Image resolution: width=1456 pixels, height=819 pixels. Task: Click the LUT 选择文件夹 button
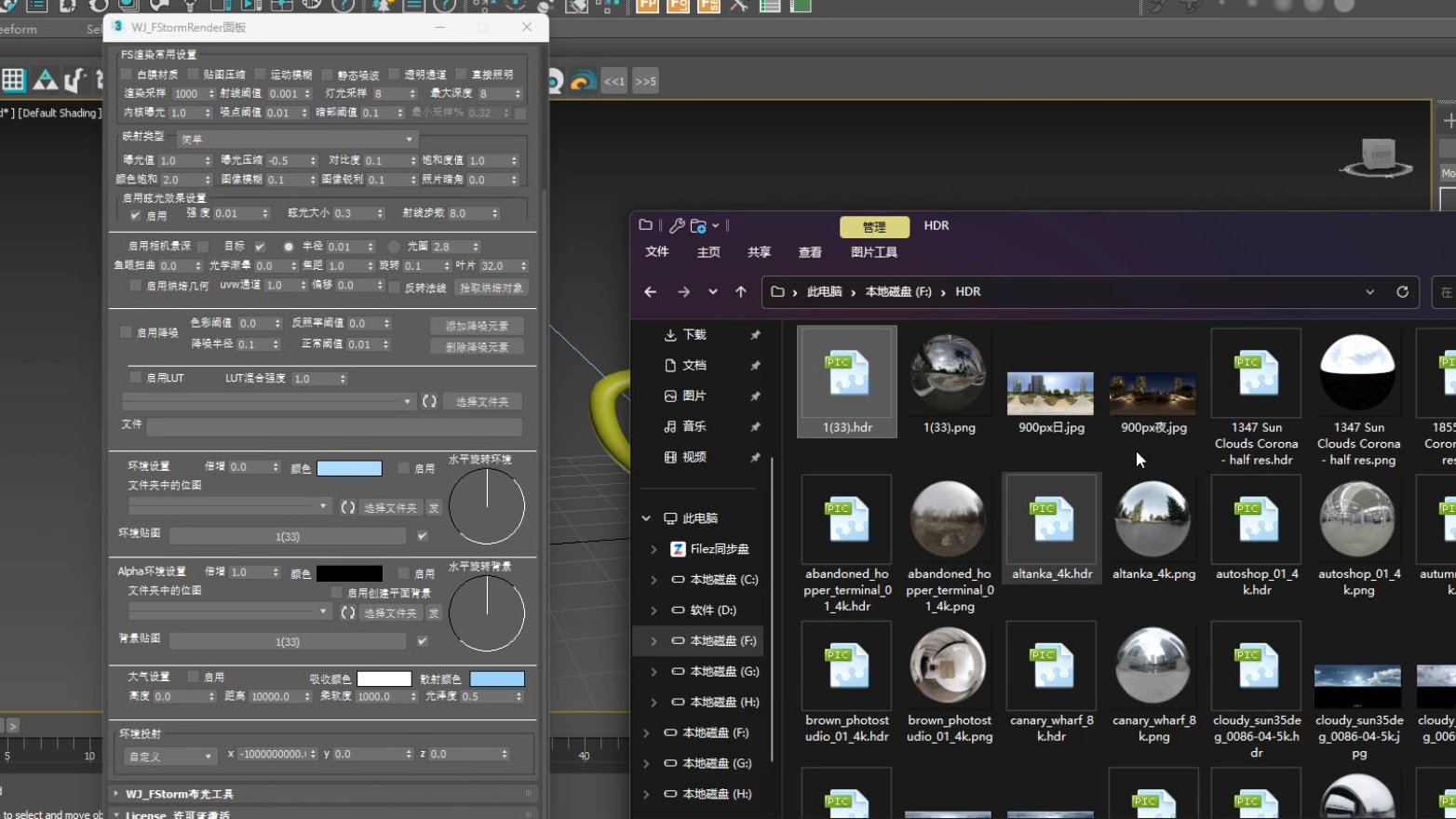tap(482, 401)
